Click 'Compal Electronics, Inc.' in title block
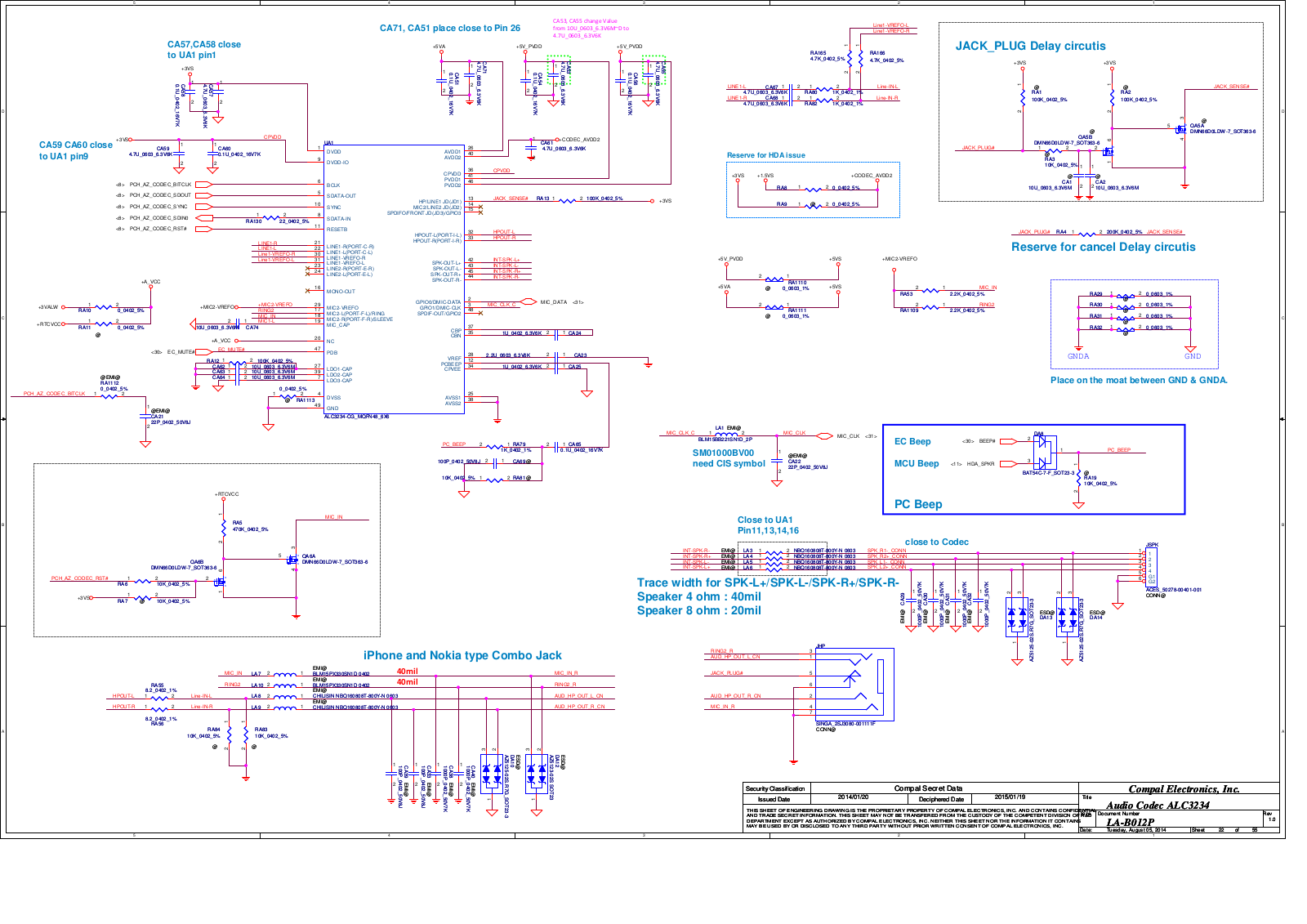The image size is (1307, 924). pos(1184,789)
